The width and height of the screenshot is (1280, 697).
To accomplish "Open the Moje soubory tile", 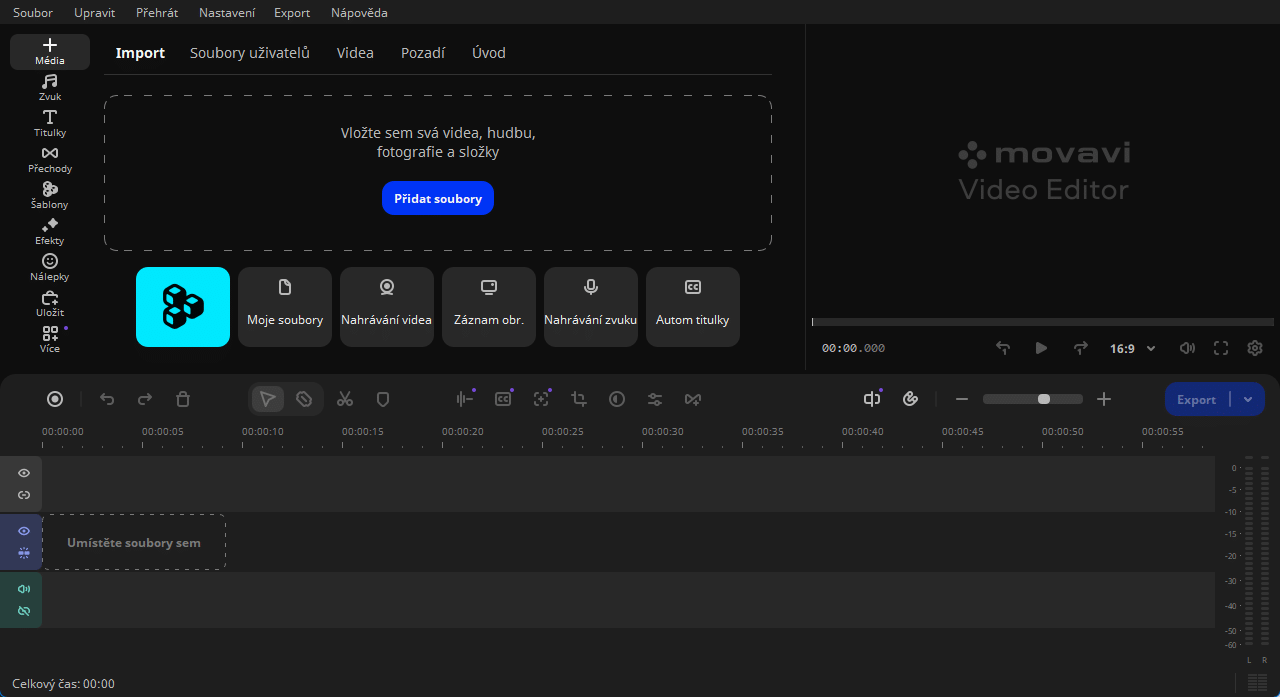I will 285,307.
